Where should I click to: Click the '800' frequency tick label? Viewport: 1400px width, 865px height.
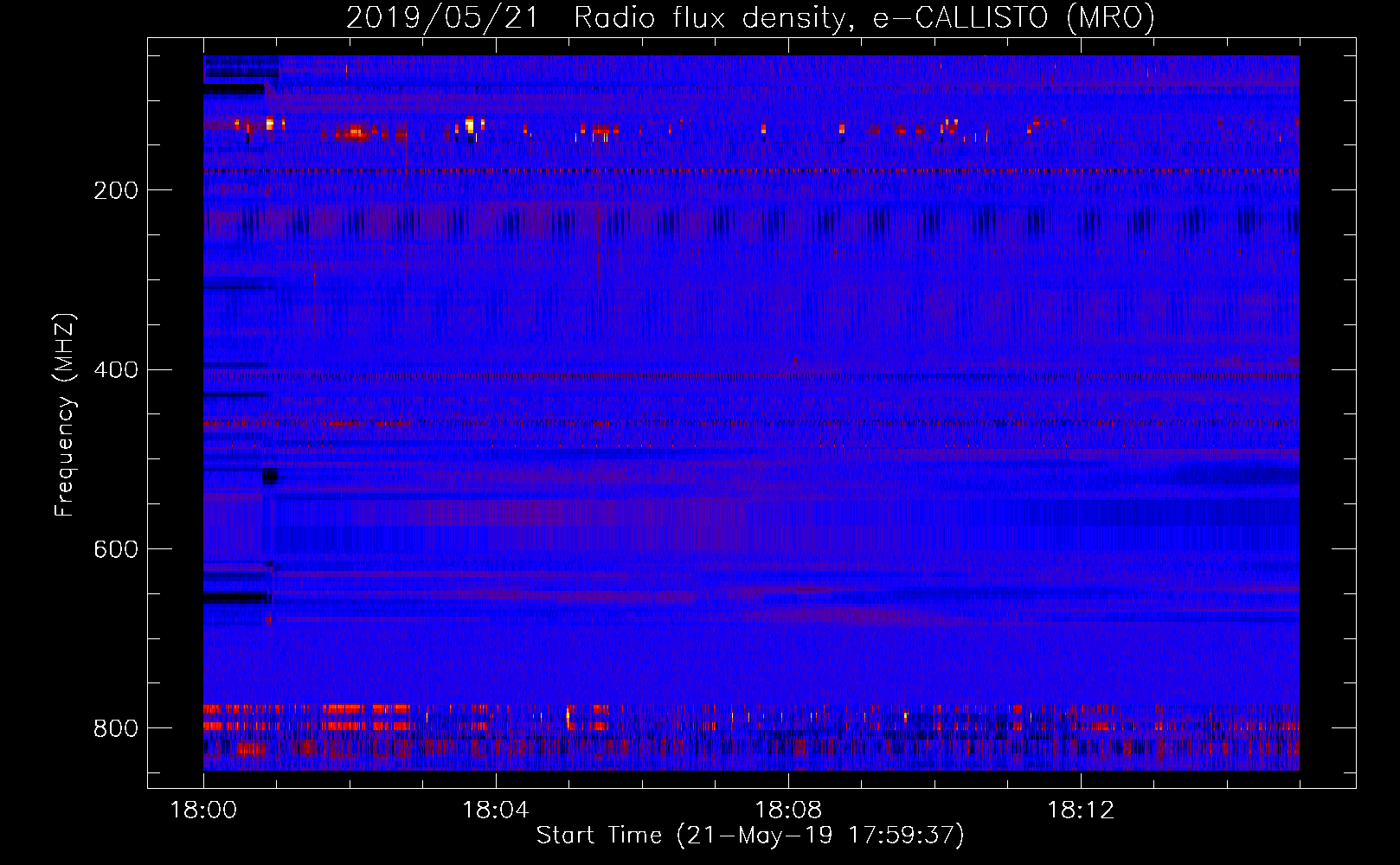click(x=116, y=728)
